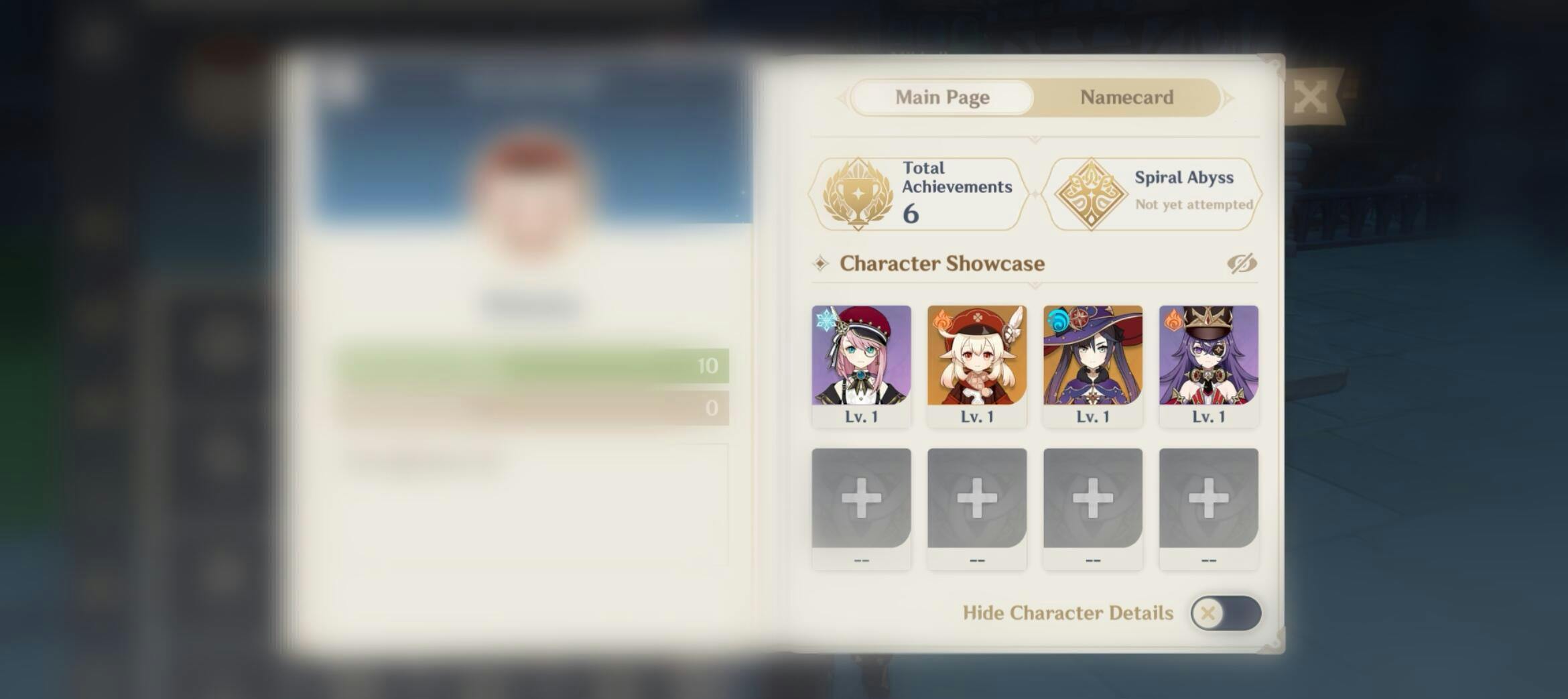Click the Spiral Abyss diamond emblem icon
Screen dimensions: 1568x699
(x=1091, y=194)
